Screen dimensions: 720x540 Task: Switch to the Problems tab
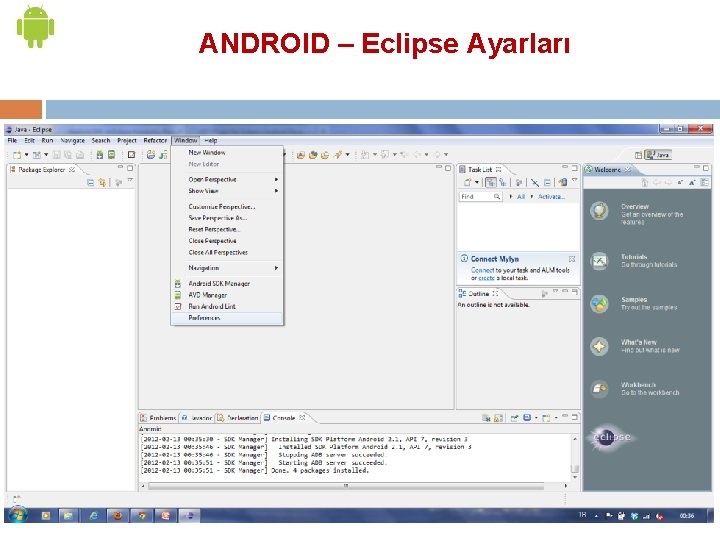158,418
